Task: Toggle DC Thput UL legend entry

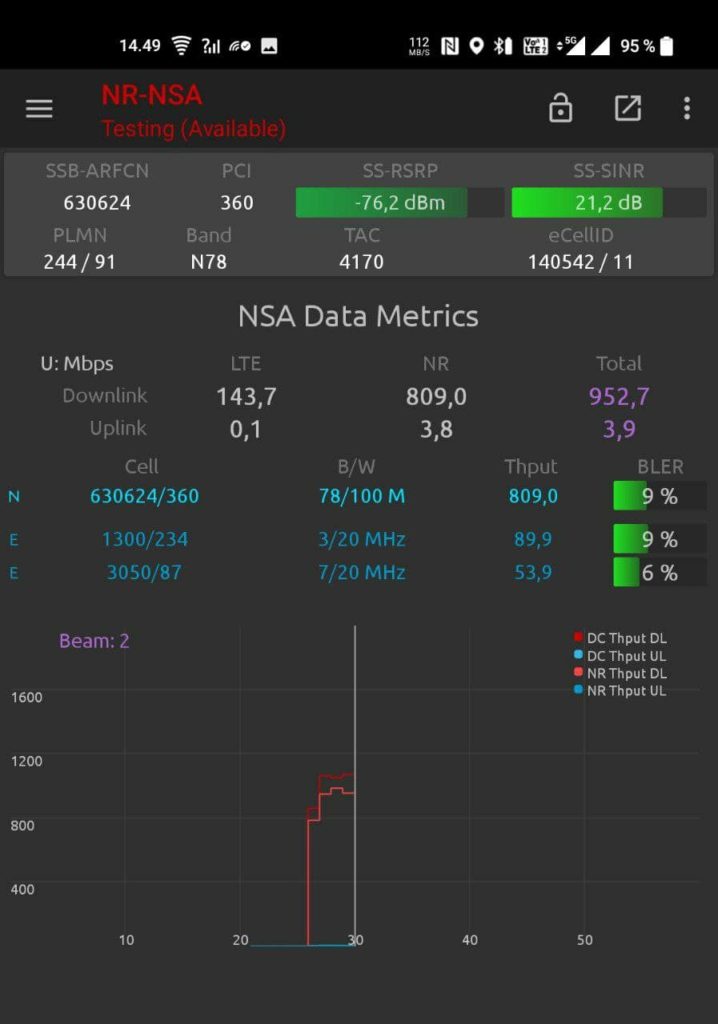Action: click(620, 656)
